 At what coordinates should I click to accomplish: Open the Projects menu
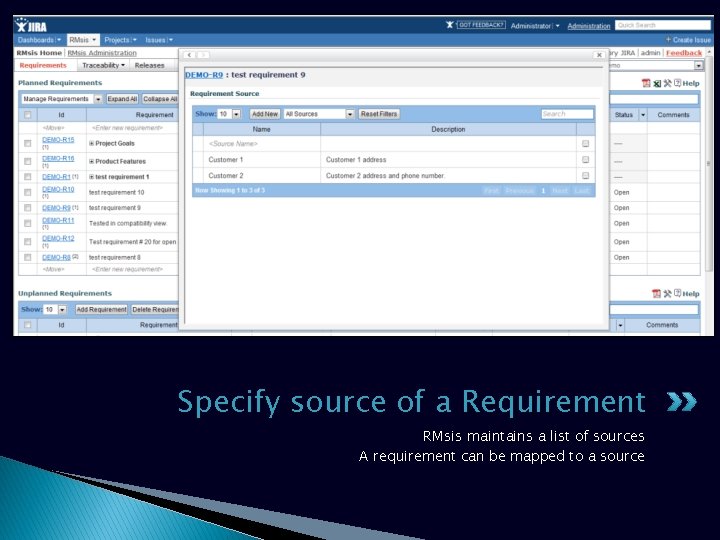(120, 40)
